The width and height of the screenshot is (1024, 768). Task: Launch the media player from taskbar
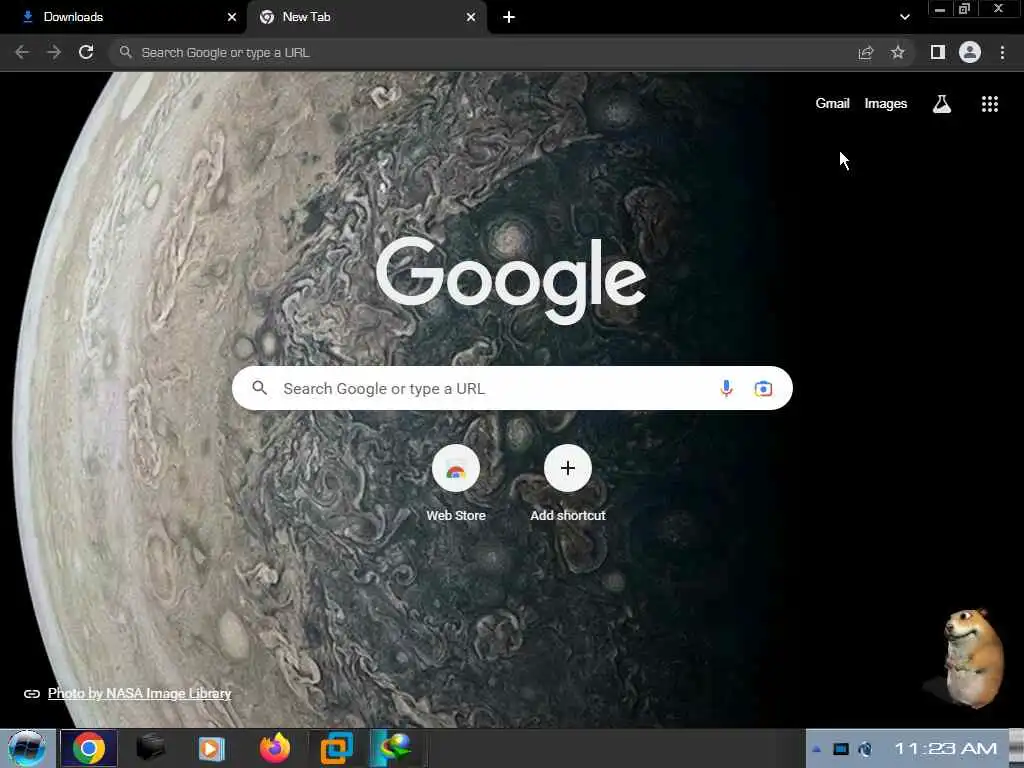pos(212,748)
